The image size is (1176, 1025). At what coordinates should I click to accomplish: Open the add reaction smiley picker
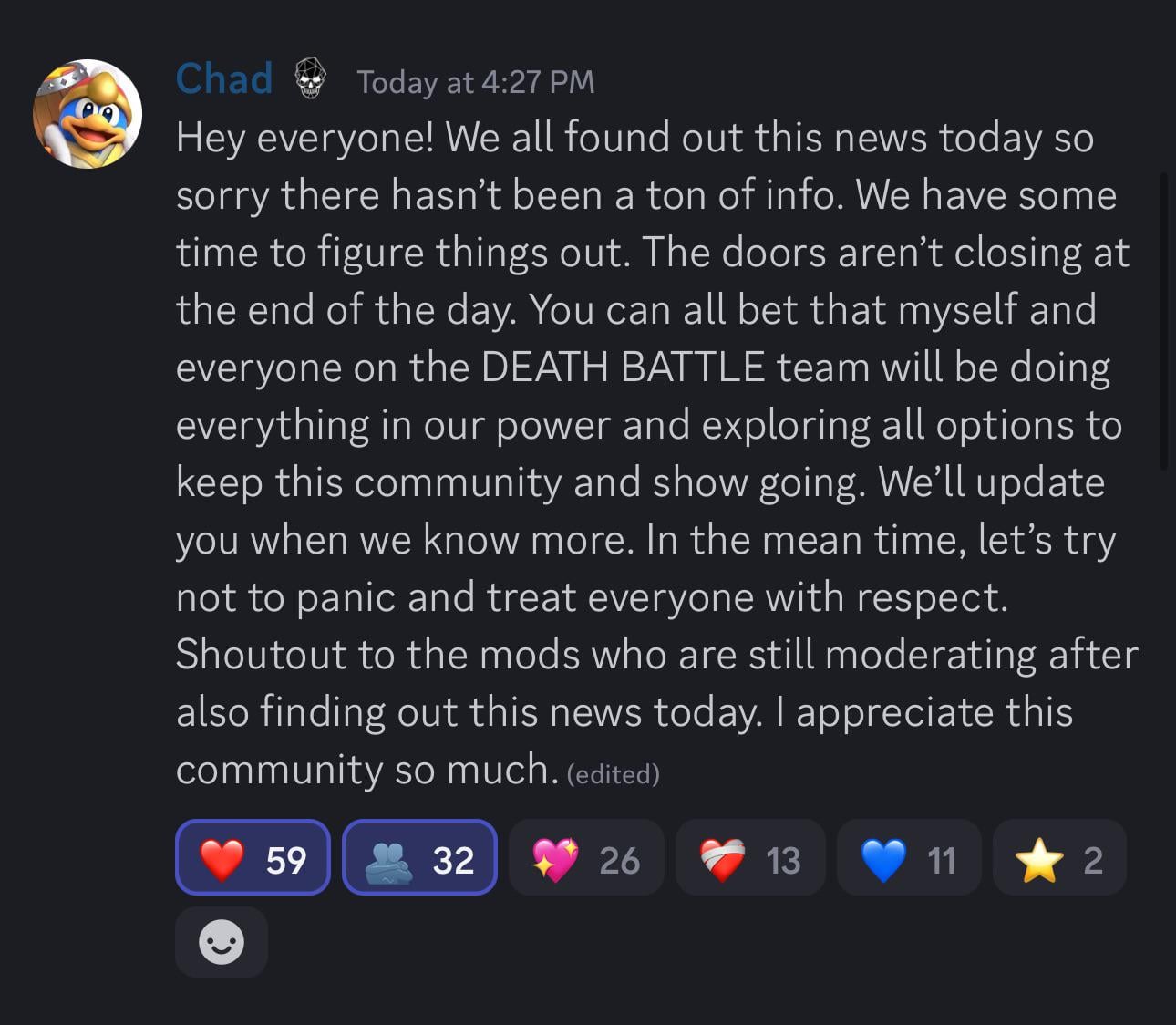point(222,941)
